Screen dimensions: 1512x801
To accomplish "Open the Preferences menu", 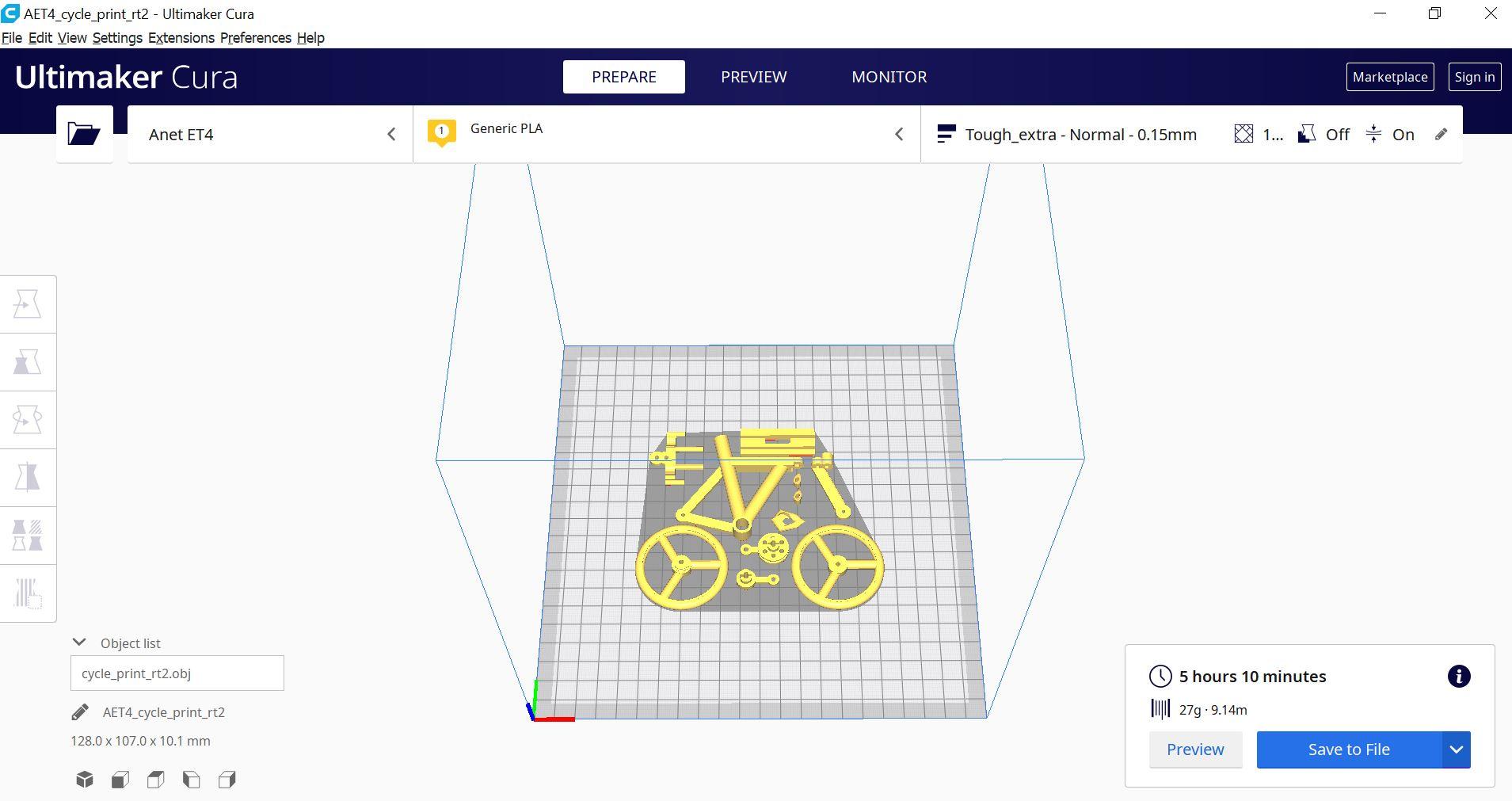I will pos(256,38).
